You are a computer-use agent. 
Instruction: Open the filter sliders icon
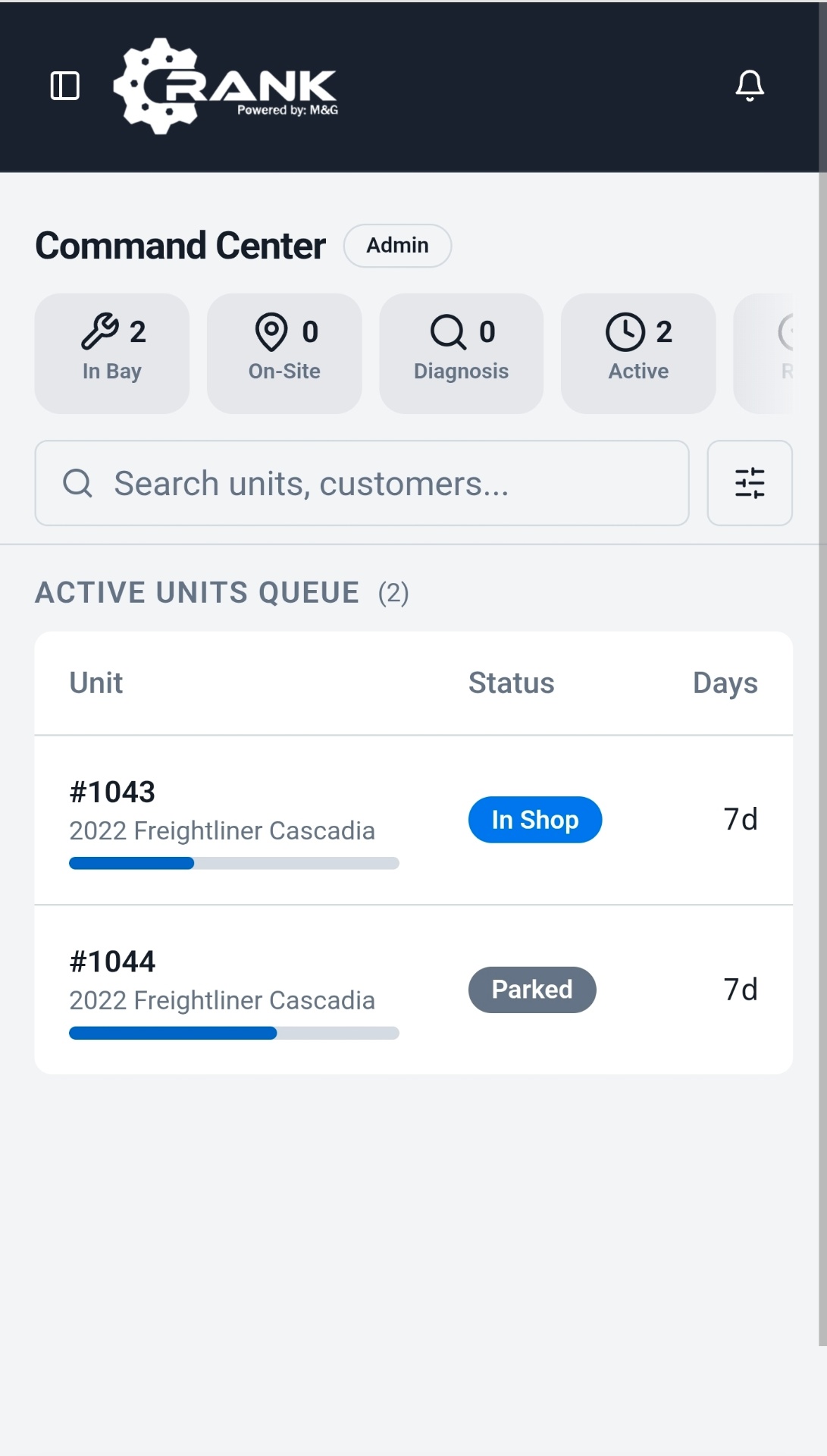point(749,483)
